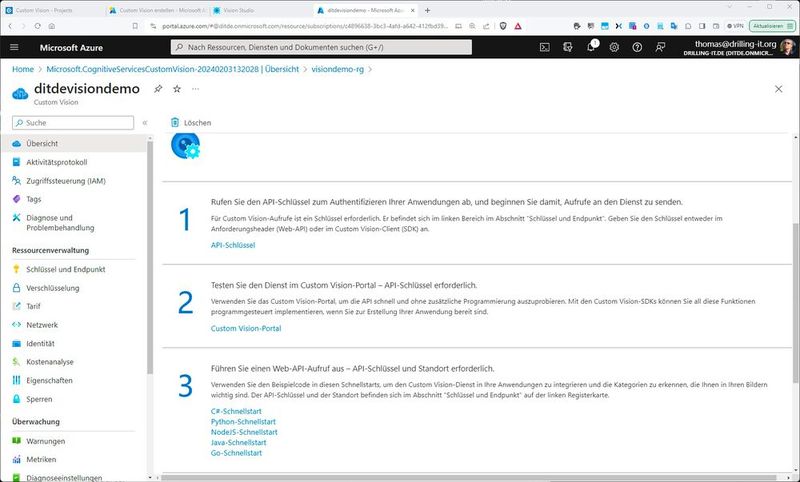Click the main content vertical scrollbar
The height and width of the screenshot is (482, 800).
795,303
